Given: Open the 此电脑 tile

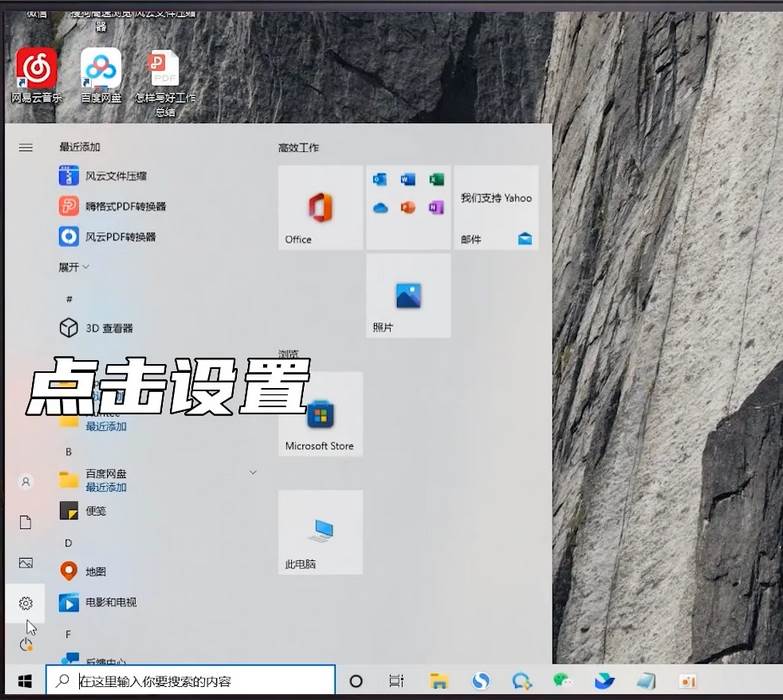Looking at the screenshot, I should tap(320, 532).
